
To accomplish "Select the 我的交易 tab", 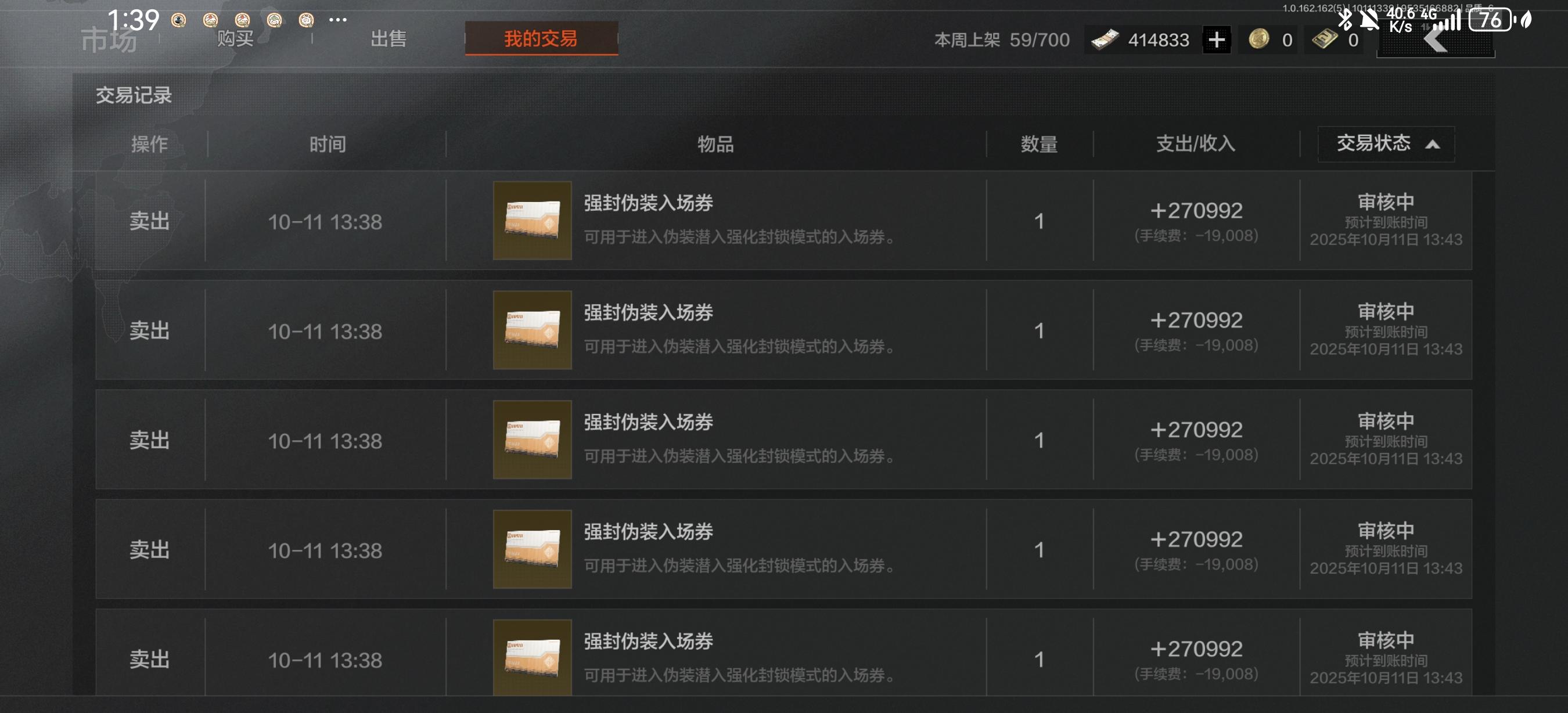I will (x=541, y=39).
